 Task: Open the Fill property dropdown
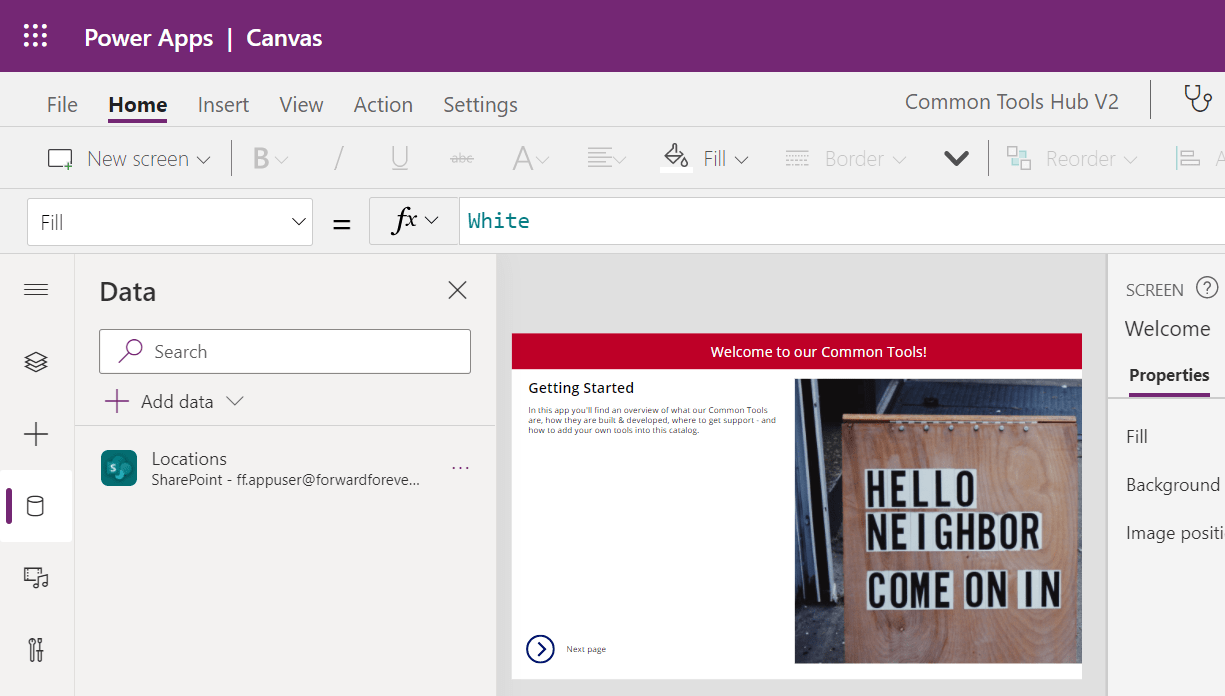[x=170, y=222]
